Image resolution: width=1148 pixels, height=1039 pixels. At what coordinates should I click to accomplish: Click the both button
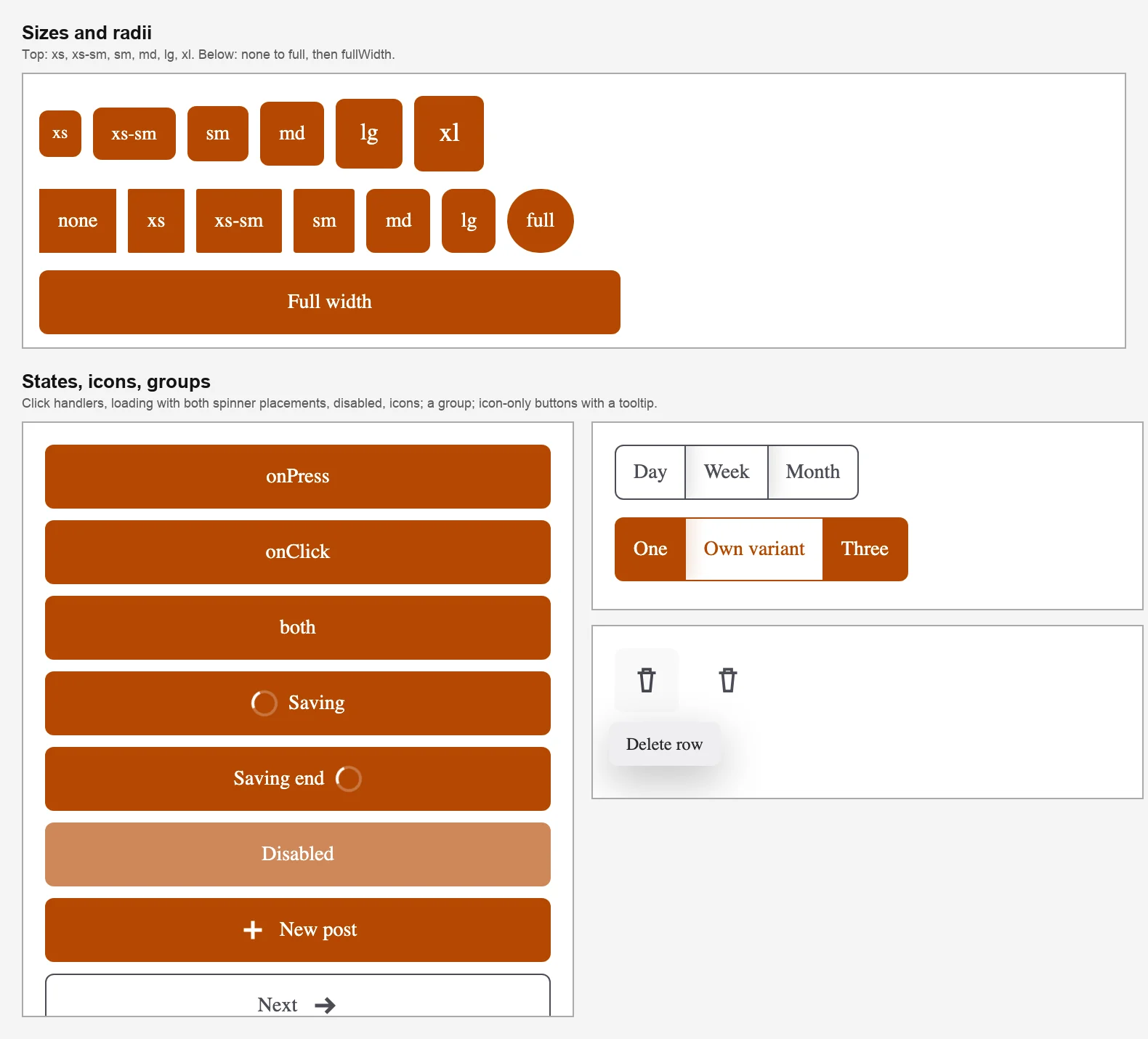298,628
